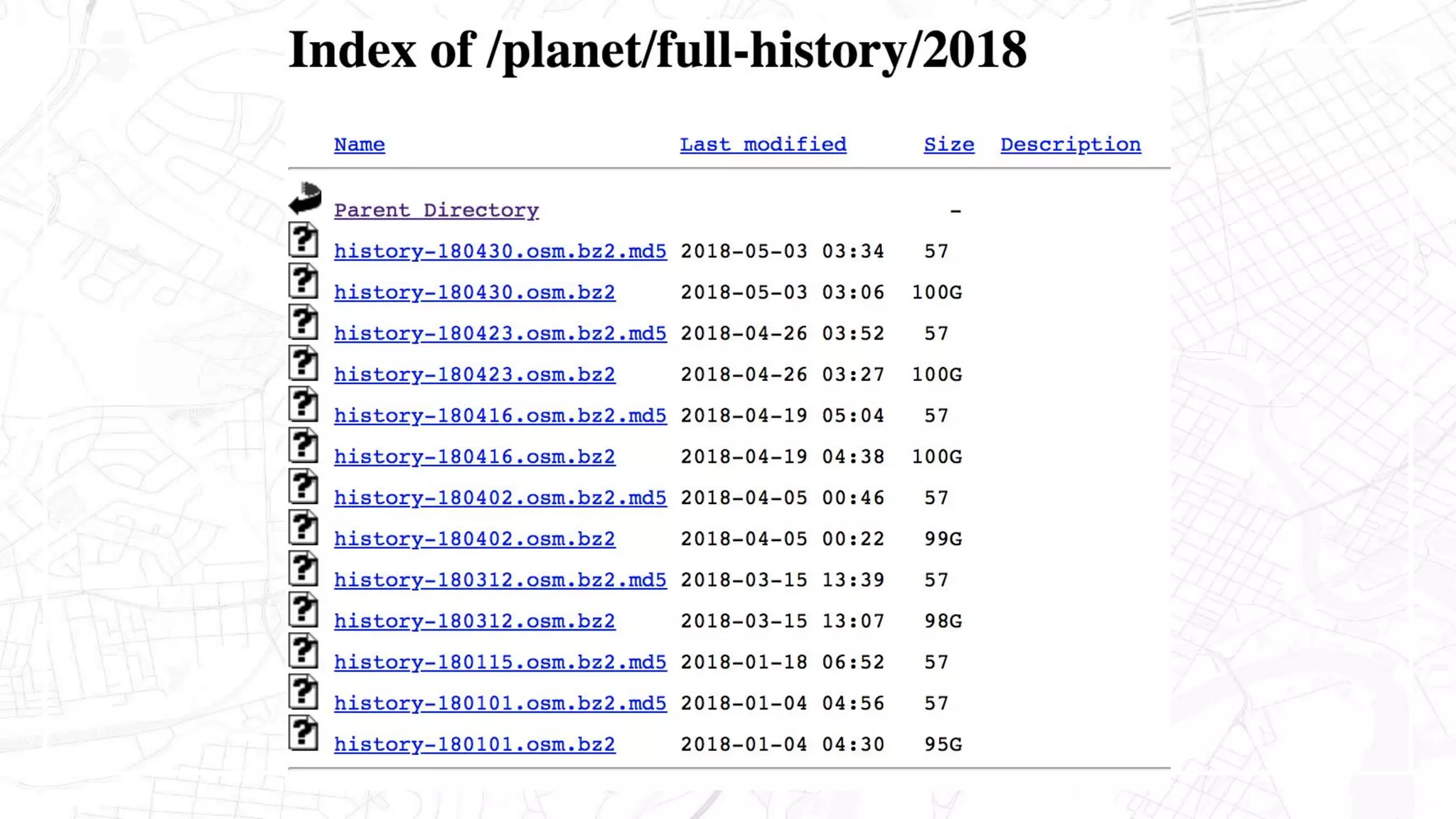Click file icon beside history-180101.osm.bz2

click(304, 733)
